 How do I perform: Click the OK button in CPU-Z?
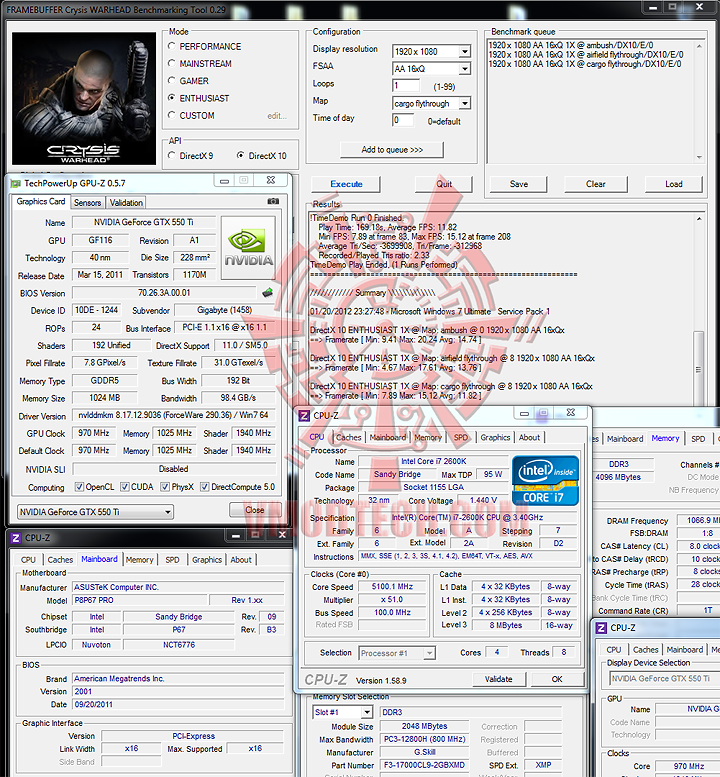point(557,679)
